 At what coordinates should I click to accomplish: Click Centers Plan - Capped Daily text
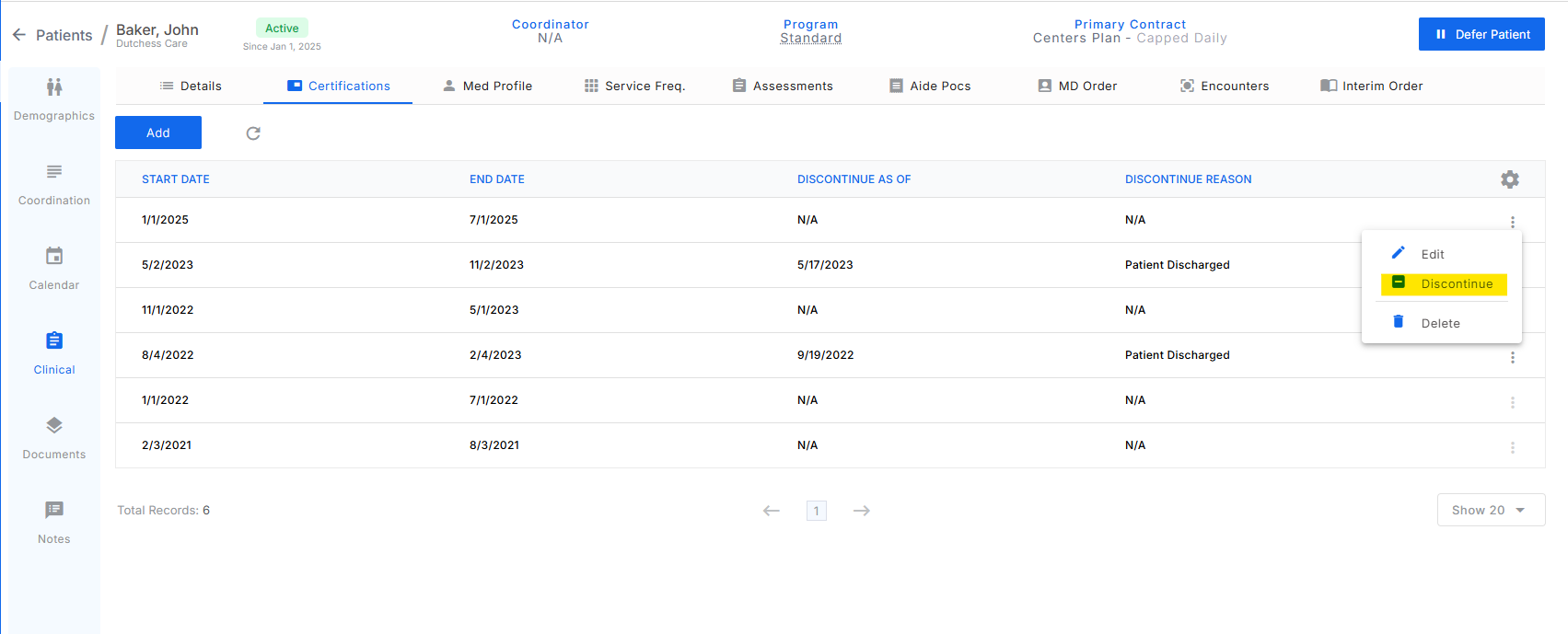(x=1130, y=38)
